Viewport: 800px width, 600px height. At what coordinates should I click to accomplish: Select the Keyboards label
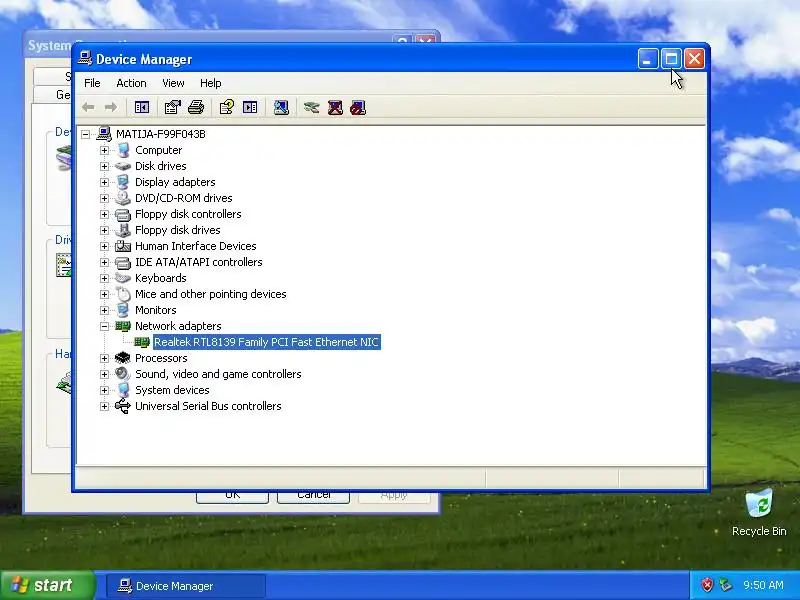[161, 278]
